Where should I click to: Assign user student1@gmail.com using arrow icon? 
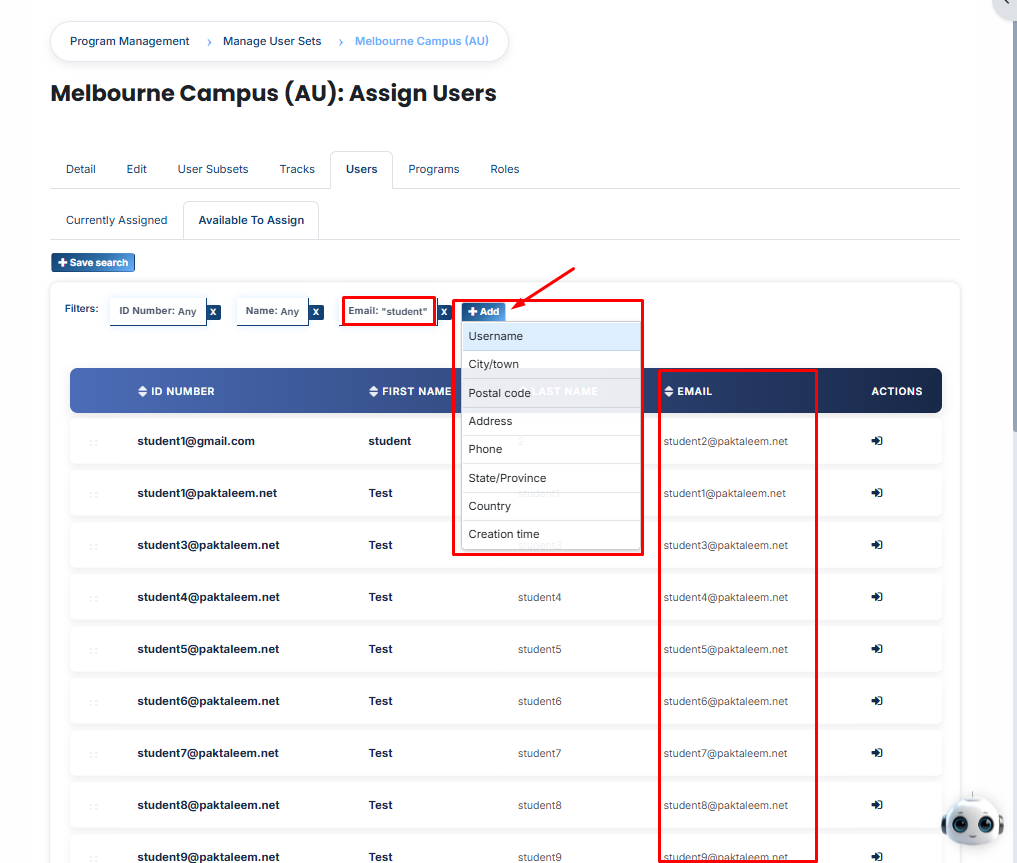(x=877, y=441)
